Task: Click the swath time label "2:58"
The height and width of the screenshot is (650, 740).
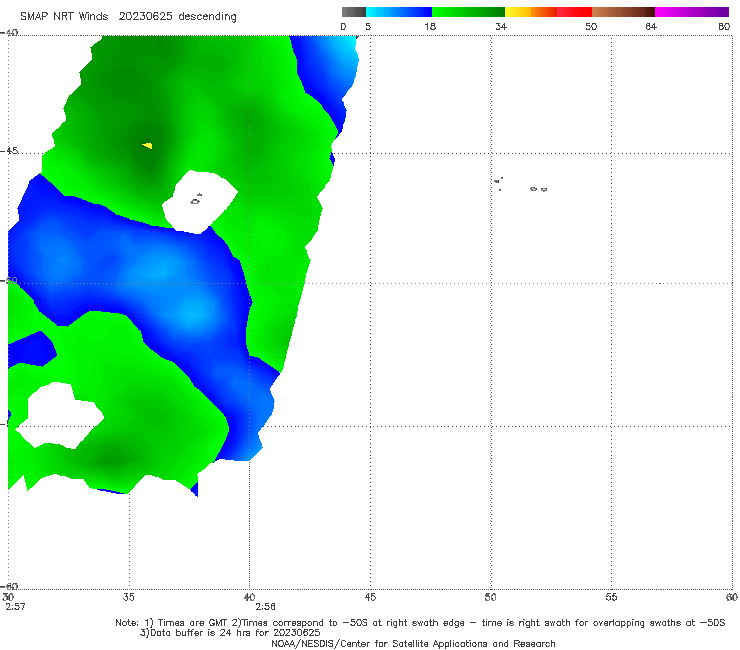Action: click(x=265, y=607)
